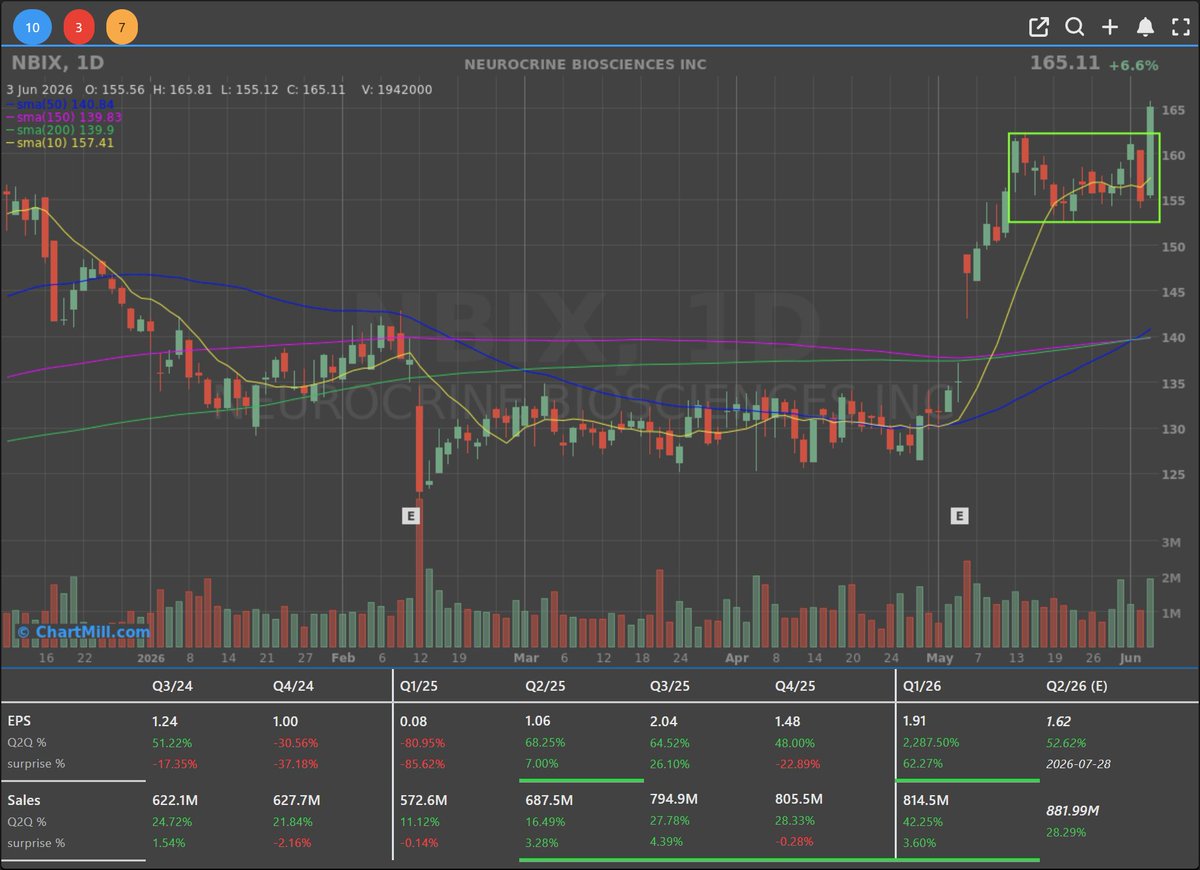
Task: Click the orange badge showing 7
Action: 122,27
